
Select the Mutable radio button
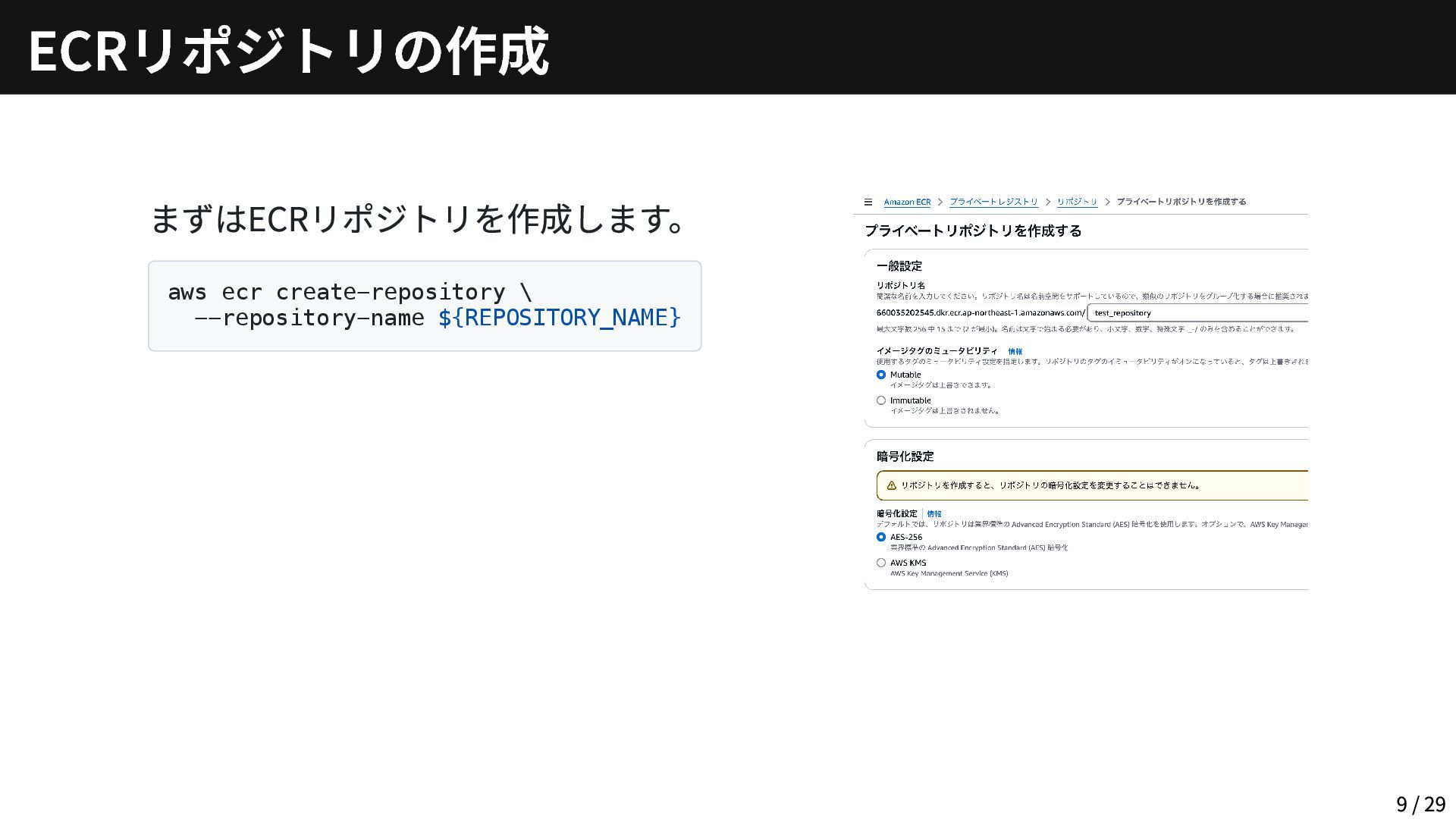point(881,375)
